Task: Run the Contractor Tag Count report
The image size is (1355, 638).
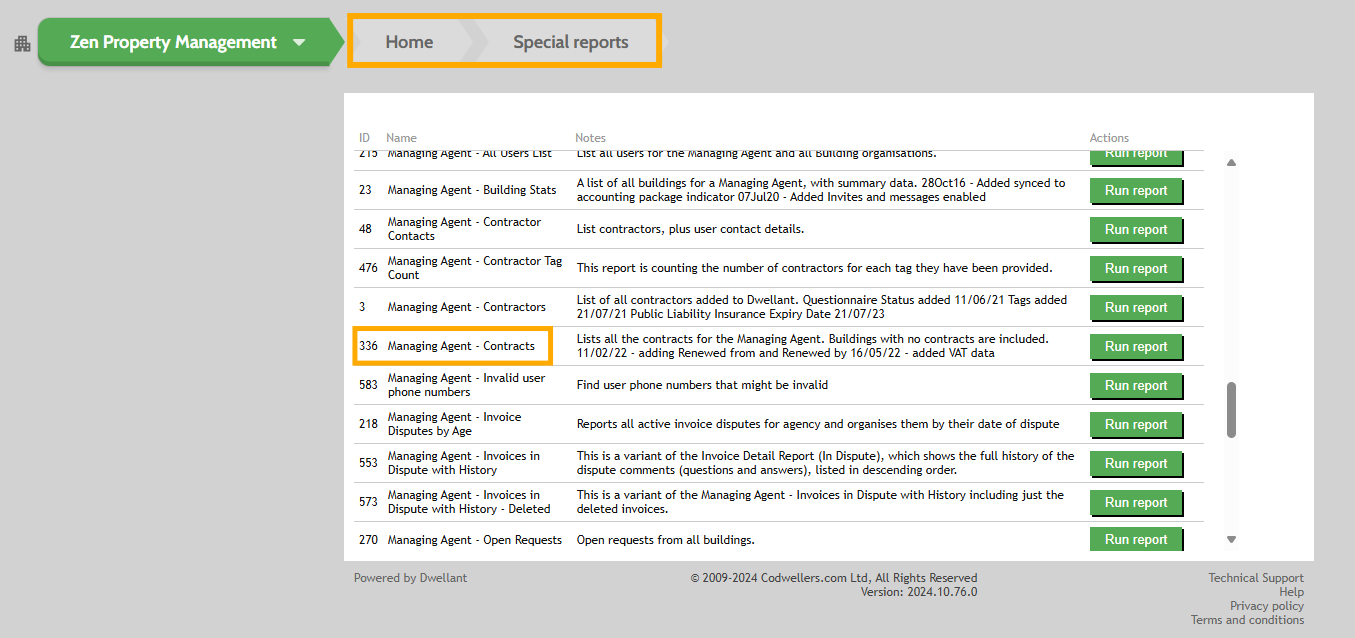Action: tap(1136, 268)
